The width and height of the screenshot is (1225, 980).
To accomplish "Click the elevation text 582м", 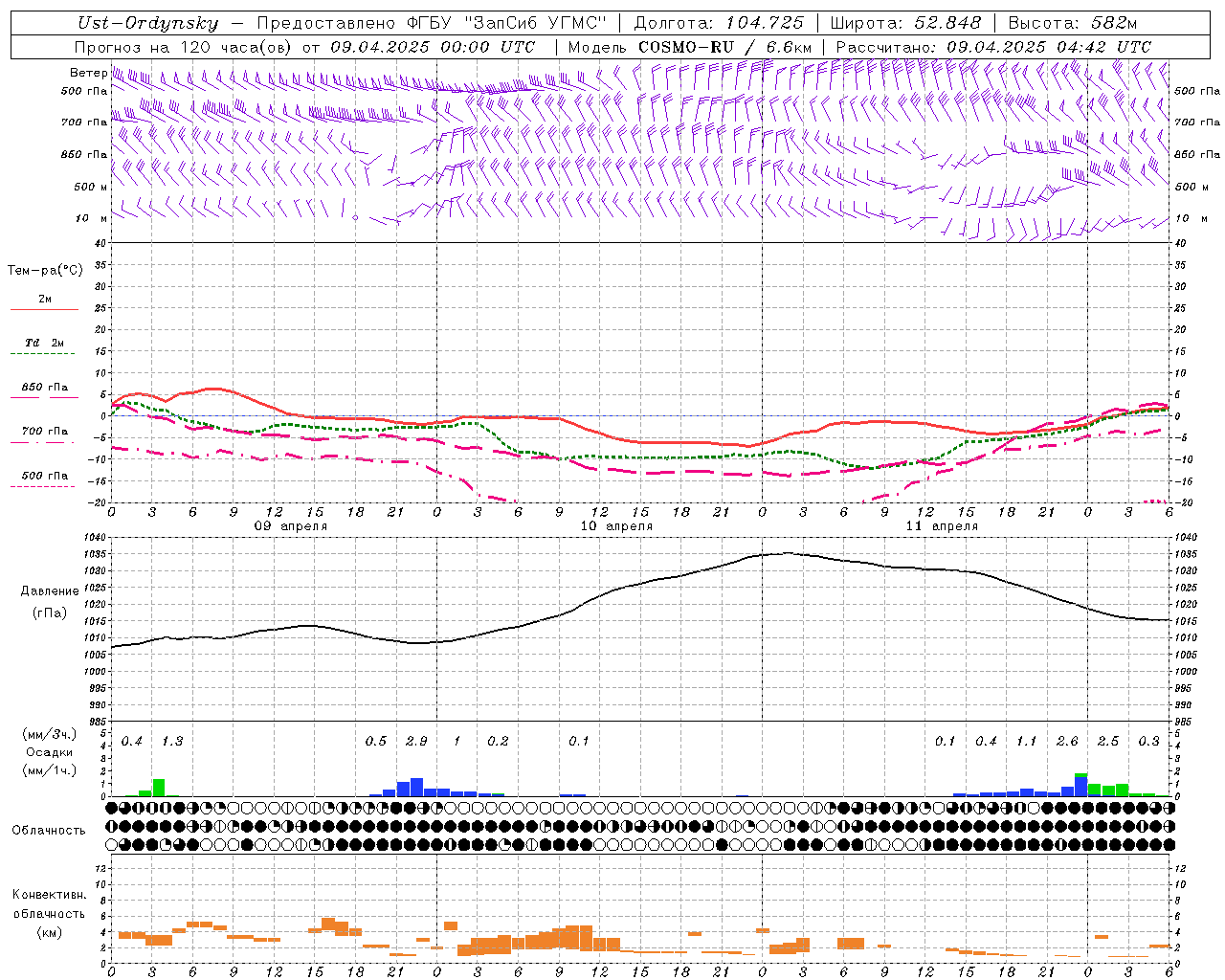I will [1112, 23].
